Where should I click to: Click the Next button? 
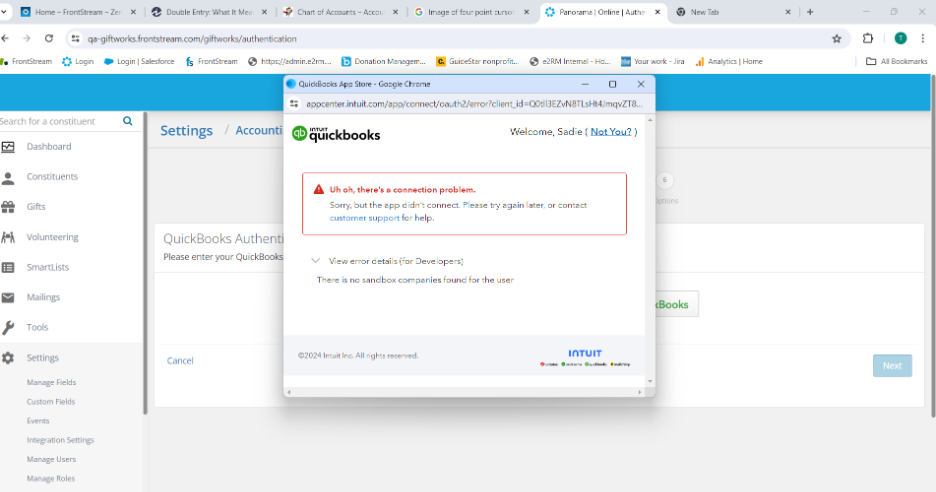click(892, 365)
